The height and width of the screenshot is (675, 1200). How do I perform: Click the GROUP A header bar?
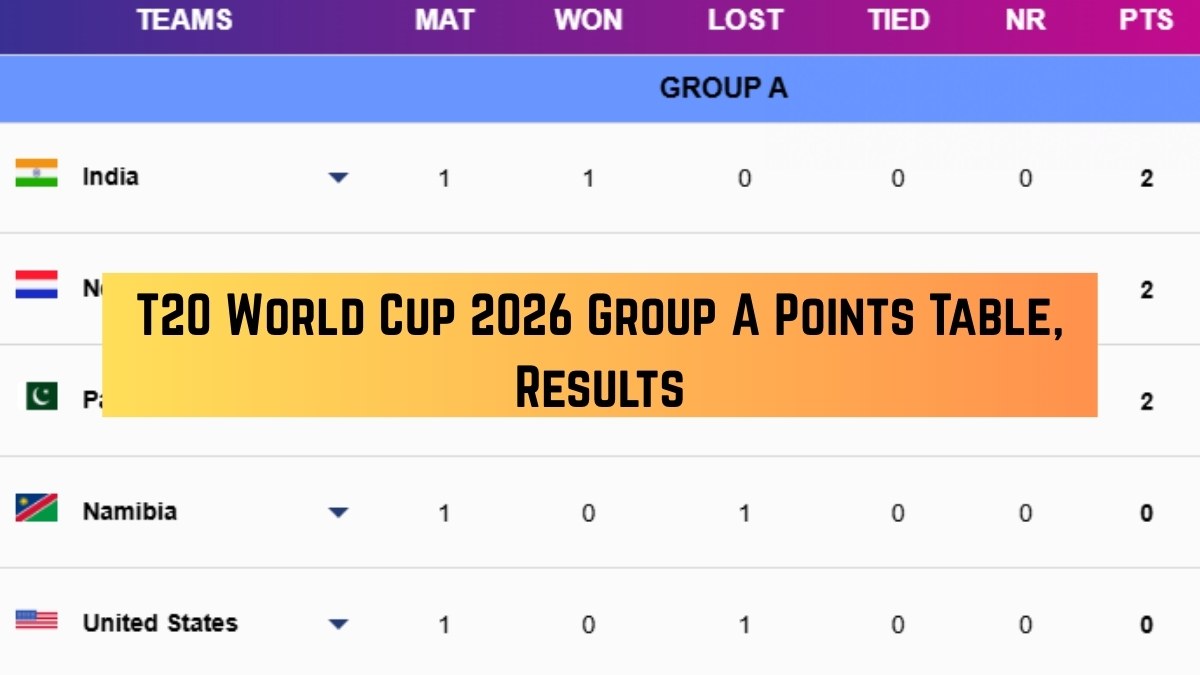point(722,88)
